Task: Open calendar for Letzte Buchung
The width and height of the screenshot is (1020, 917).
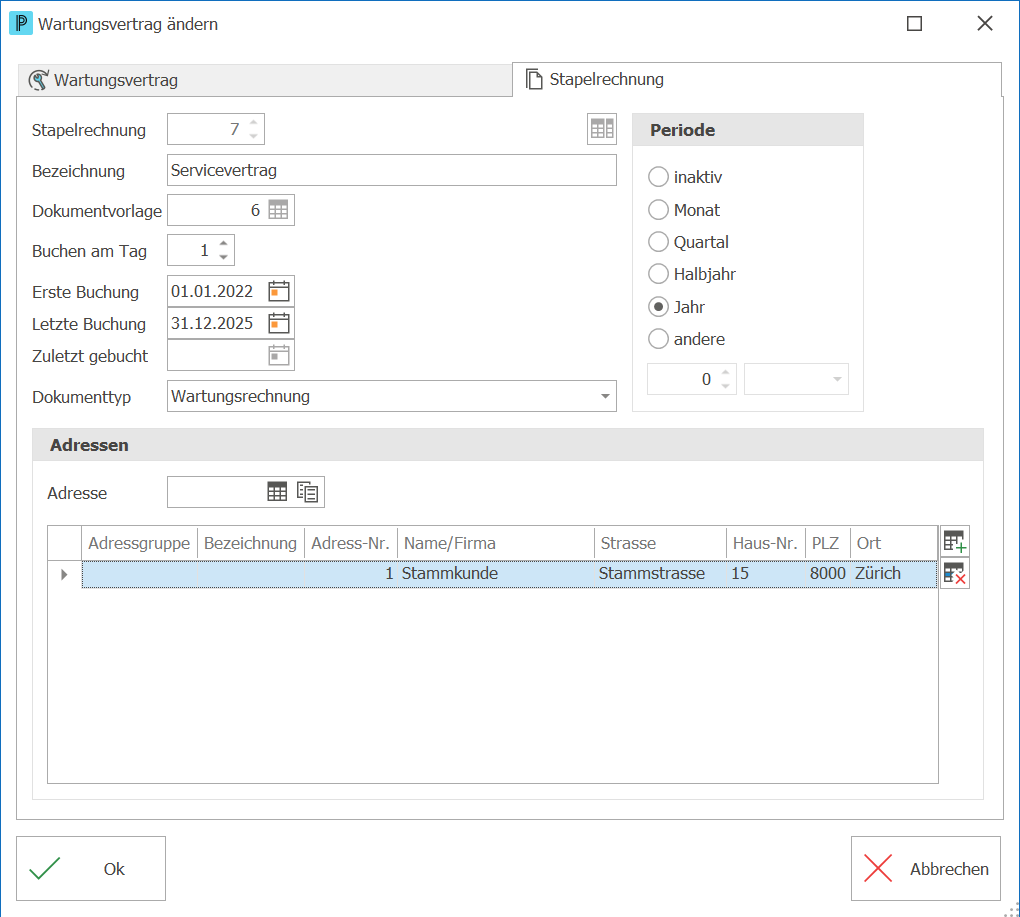Action: pyautogui.click(x=279, y=323)
